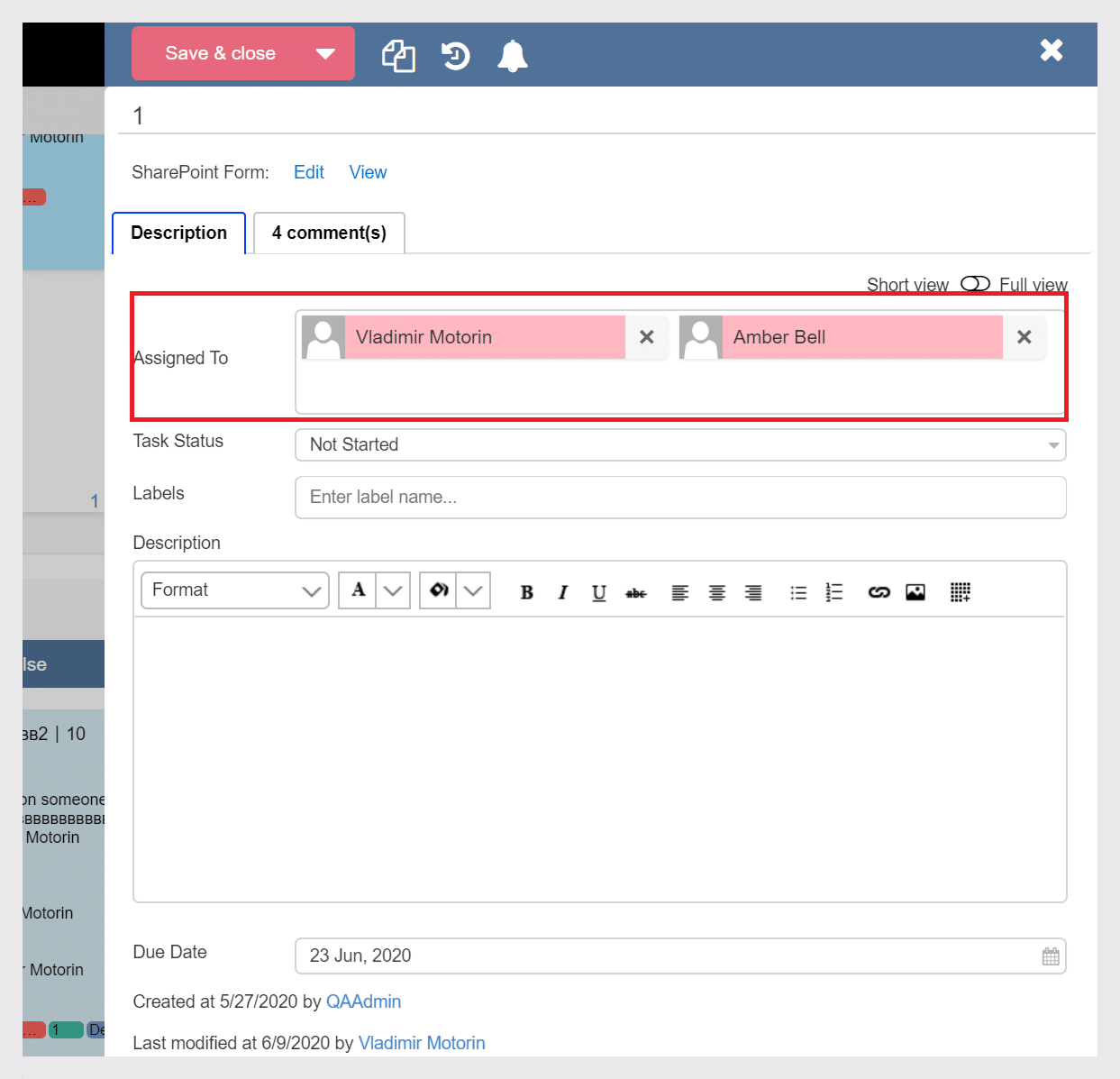Toggle underline formatting

point(599,592)
